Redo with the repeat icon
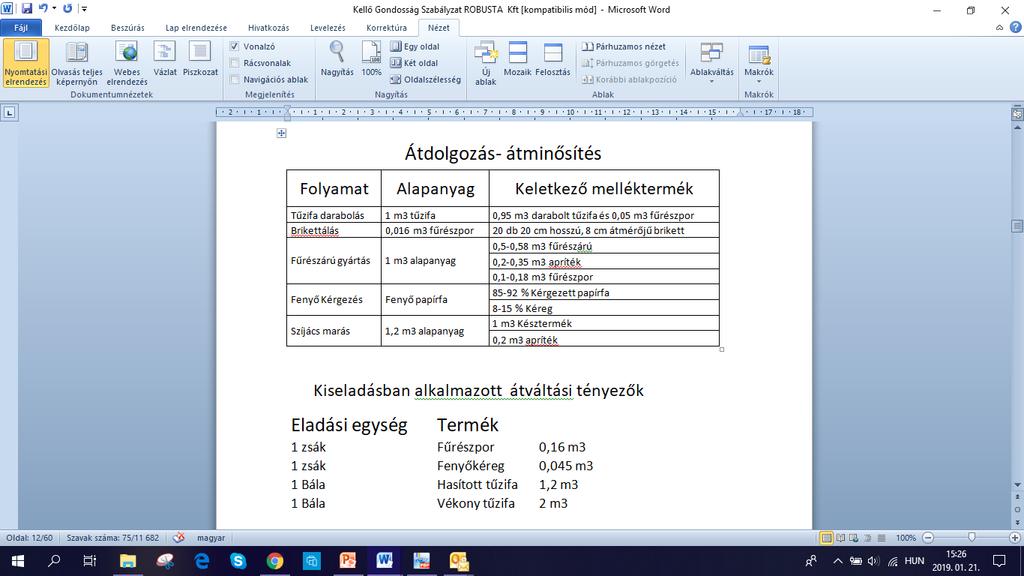 (x=67, y=9)
